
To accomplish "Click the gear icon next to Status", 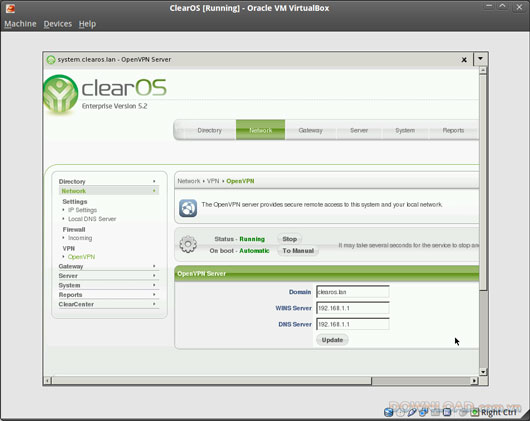I will pos(188,245).
